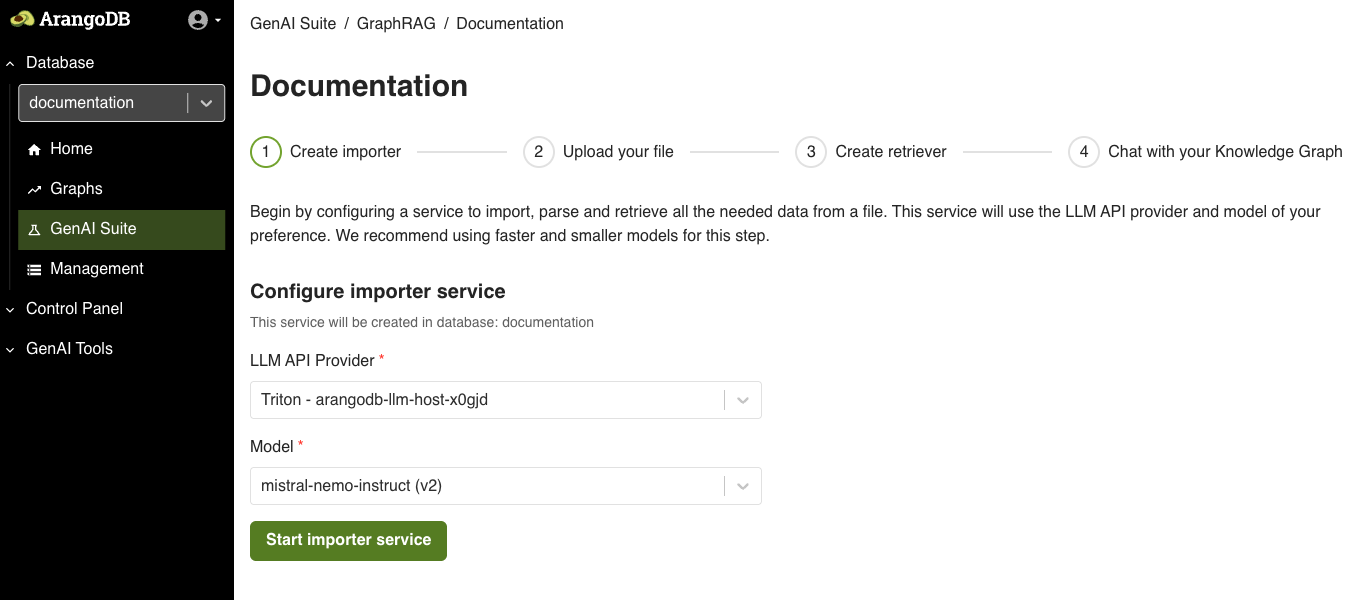Screen dimensions: 1353x600
Task: Open the documentation database selector
Action: coord(121,103)
